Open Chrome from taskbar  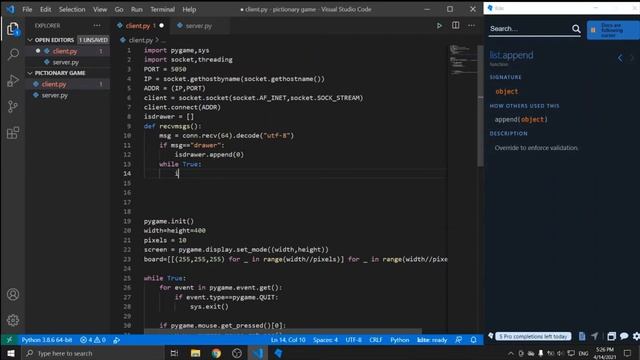216,353
